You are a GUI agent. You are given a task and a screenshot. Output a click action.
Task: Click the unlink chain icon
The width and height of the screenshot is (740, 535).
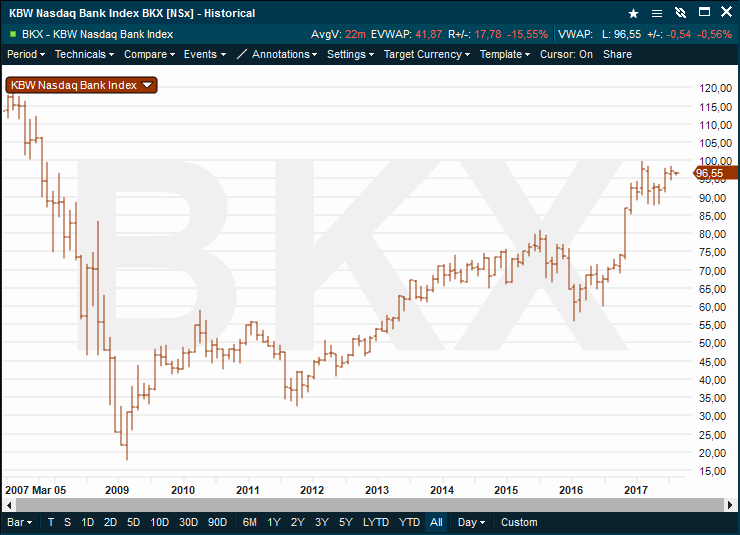680,13
